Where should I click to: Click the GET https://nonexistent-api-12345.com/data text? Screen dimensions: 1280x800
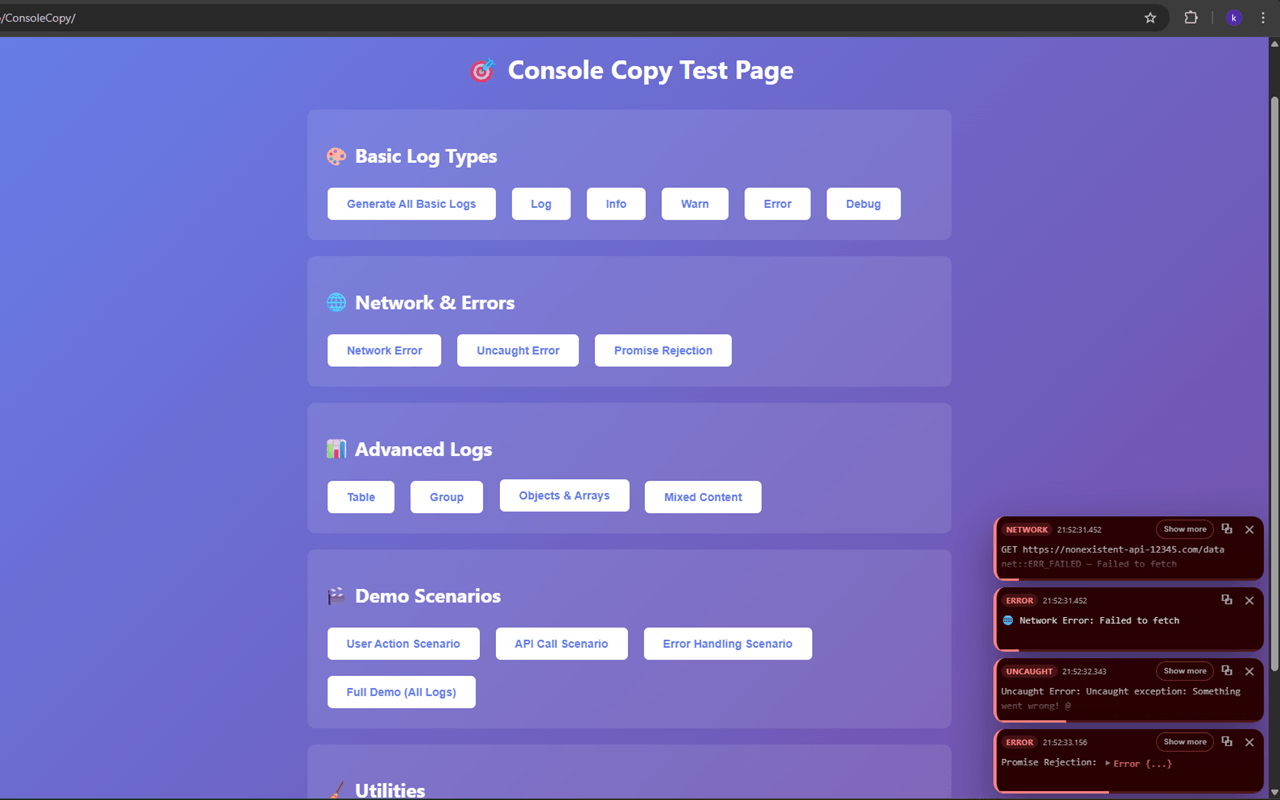[x=1112, y=549]
